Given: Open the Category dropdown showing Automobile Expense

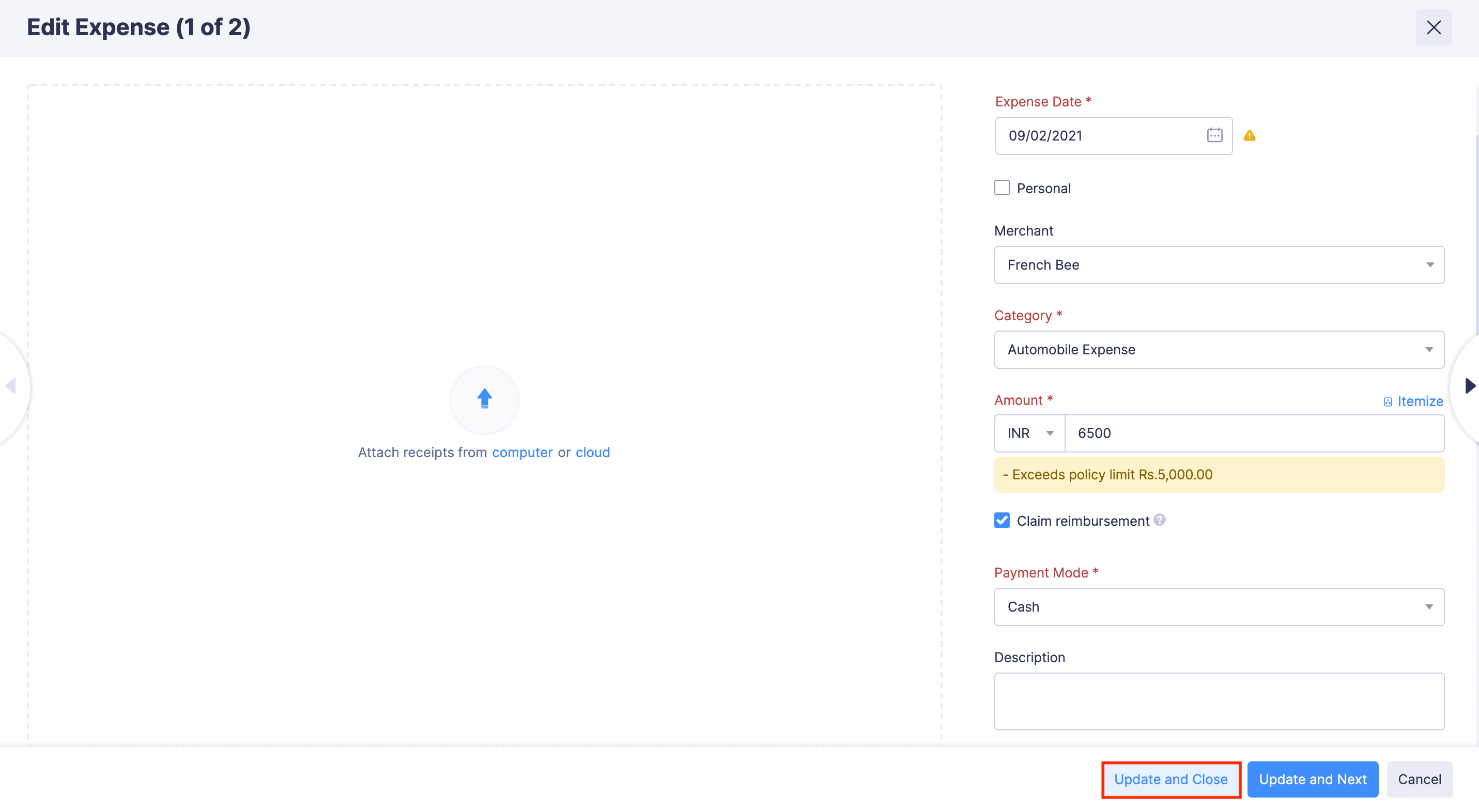Looking at the screenshot, I should (x=1219, y=350).
